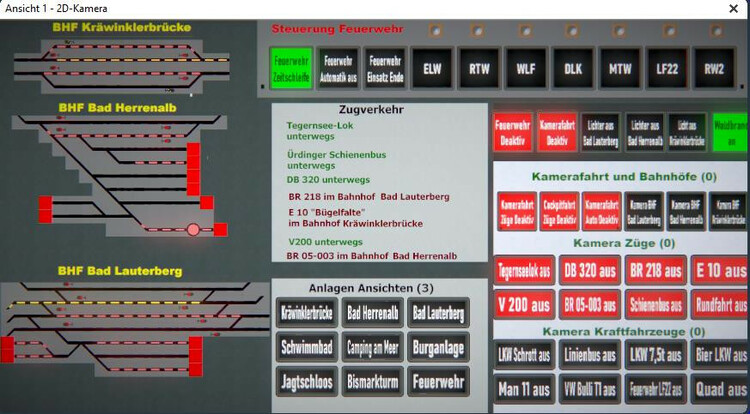The width and height of the screenshot is (750, 414).
Task: Switch off lights via Lichter aus Bad Lauterberg
Action: pyautogui.click(x=601, y=132)
